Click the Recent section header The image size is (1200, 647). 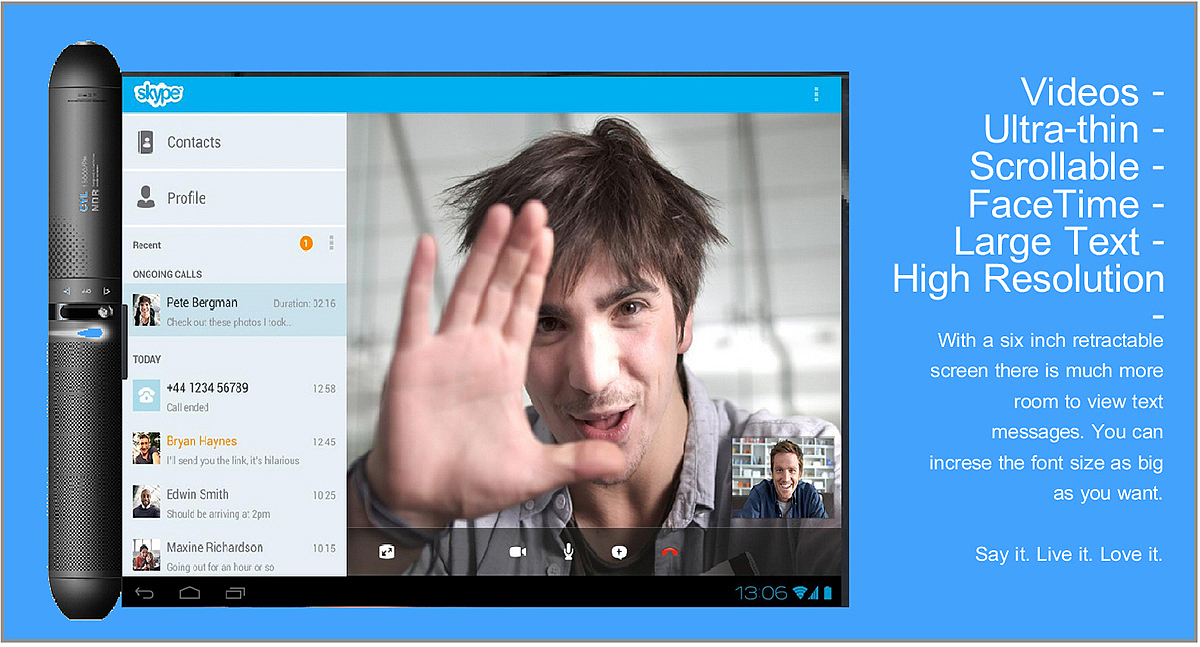tap(147, 245)
